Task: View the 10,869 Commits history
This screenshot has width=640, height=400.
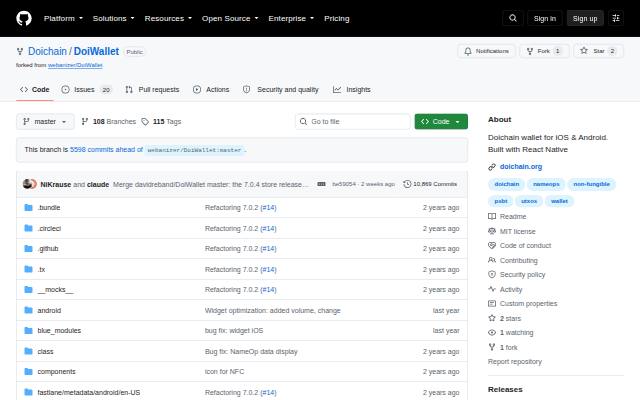Action: (x=430, y=184)
